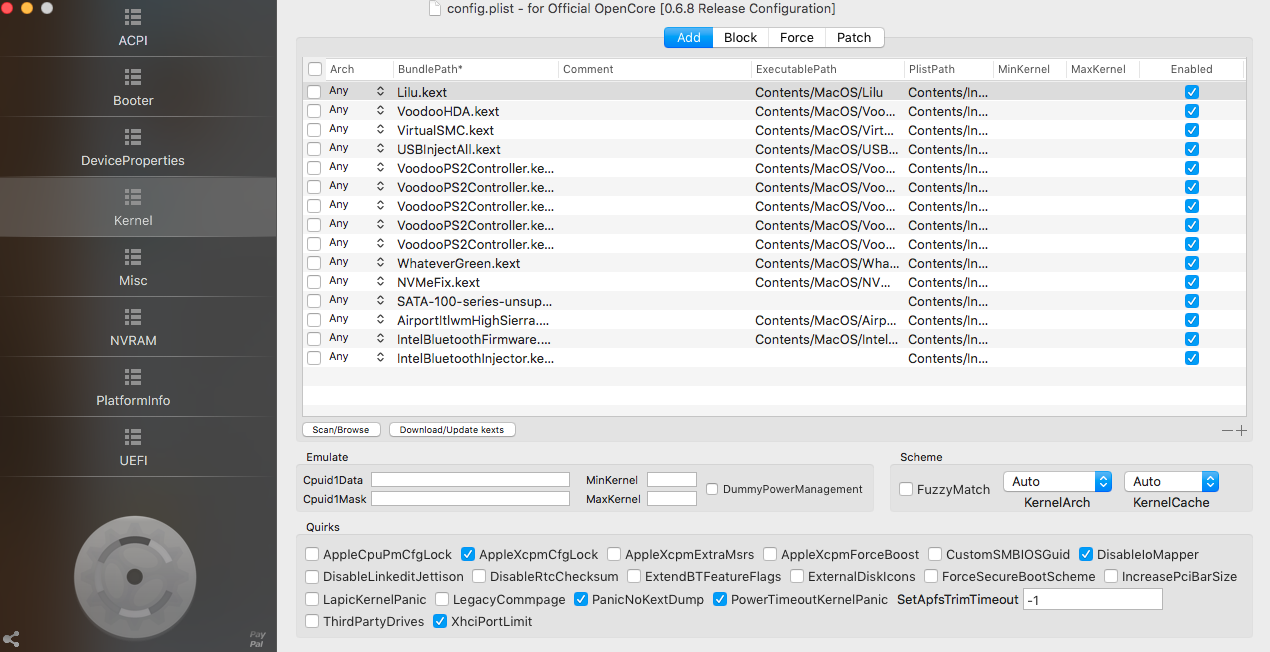Switch to the Patch tab
This screenshot has height=652, width=1270.
(x=854, y=37)
